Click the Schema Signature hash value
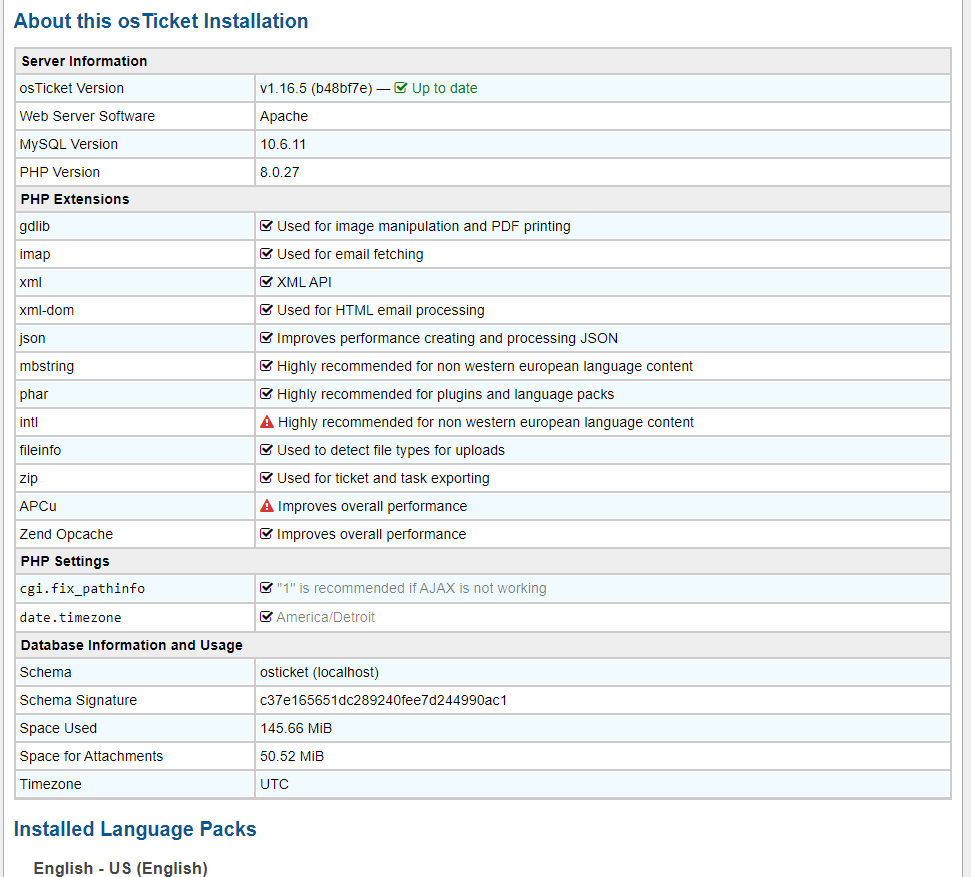 [x=383, y=700]
